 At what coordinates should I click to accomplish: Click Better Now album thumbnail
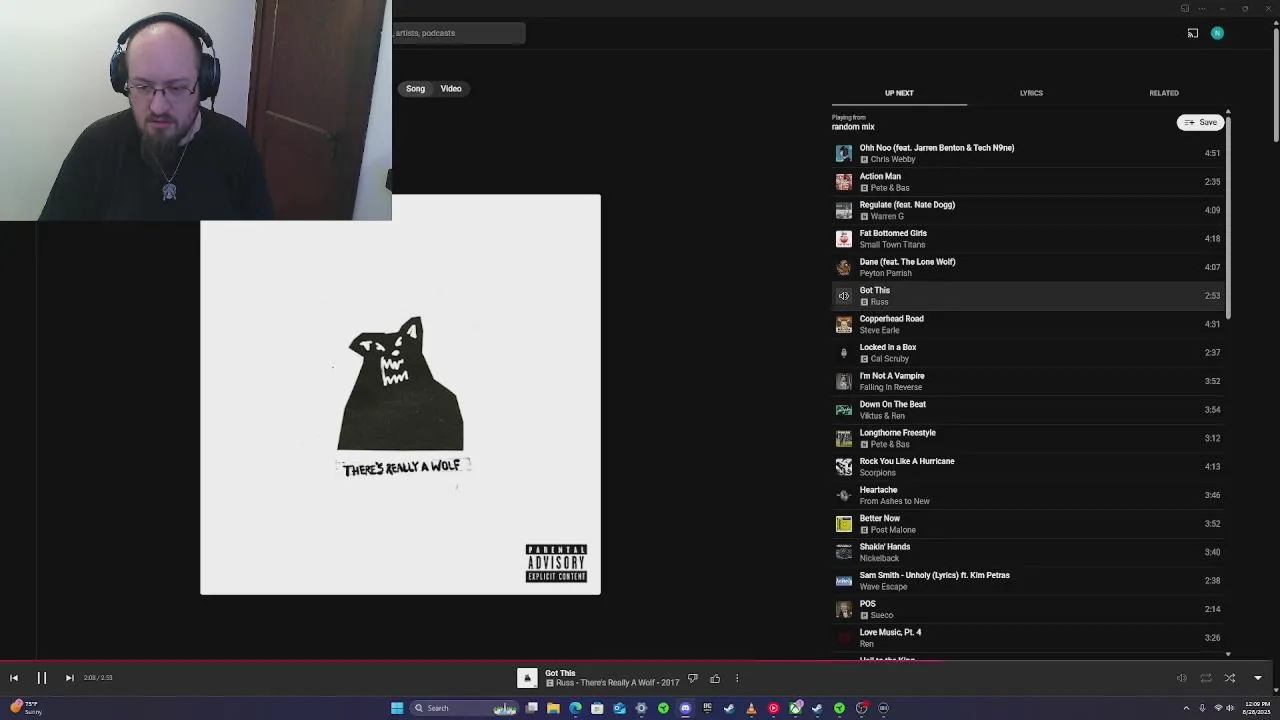coord(844,524)
